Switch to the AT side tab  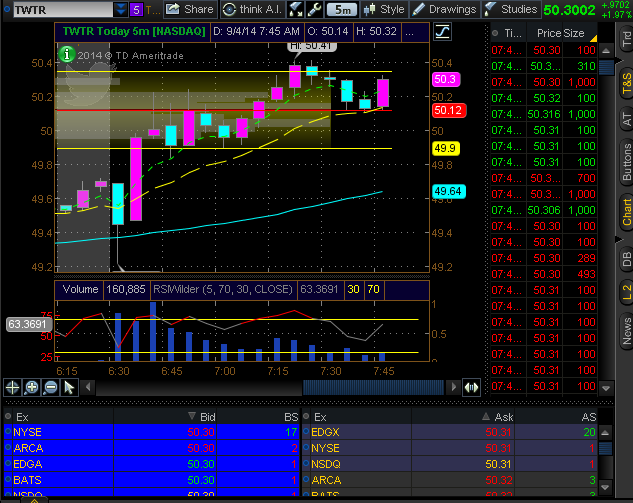point(626,120)
